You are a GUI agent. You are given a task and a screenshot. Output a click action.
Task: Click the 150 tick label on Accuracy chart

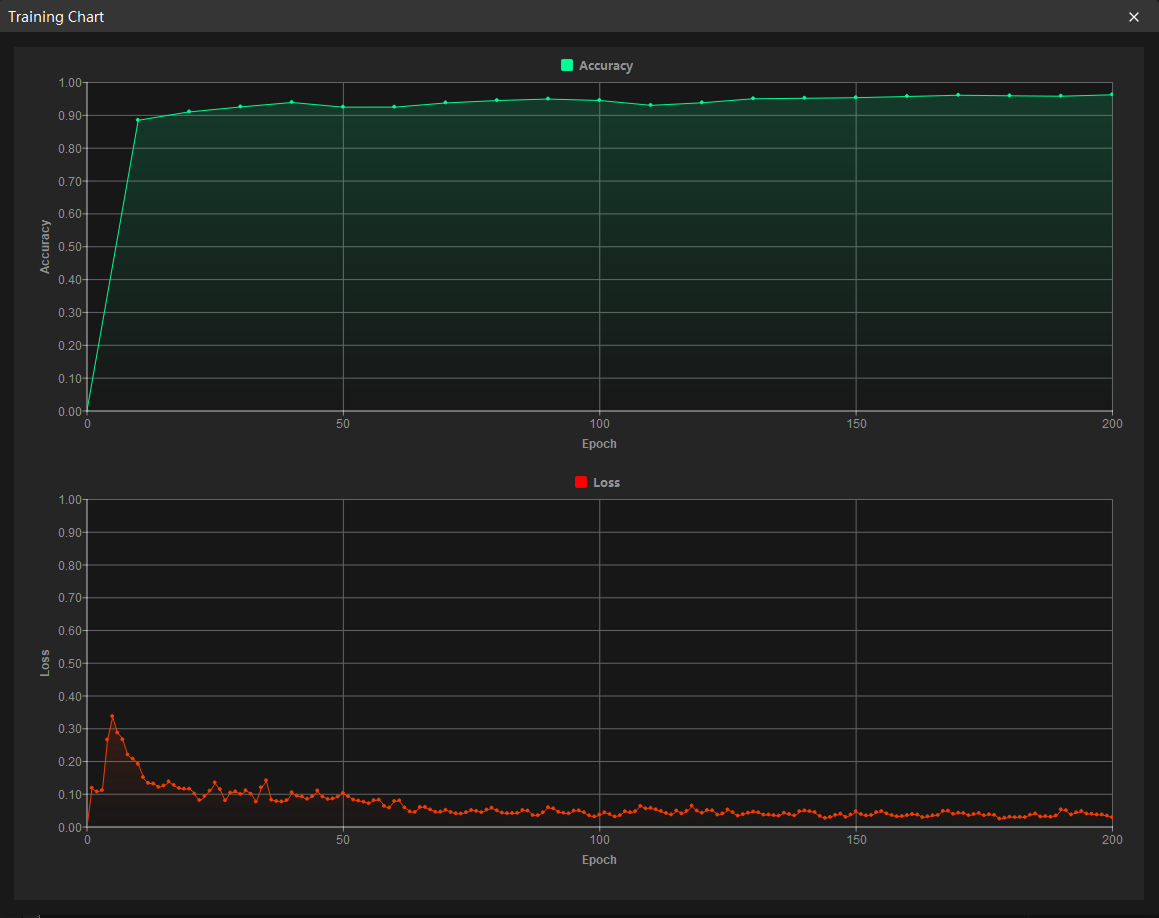(x=856, y=424)
